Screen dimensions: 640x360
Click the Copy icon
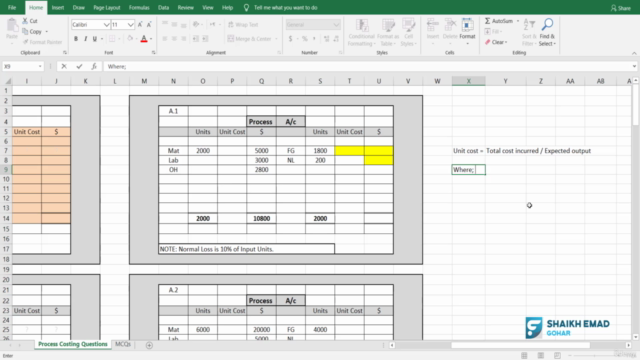click(x=25, y=31)
